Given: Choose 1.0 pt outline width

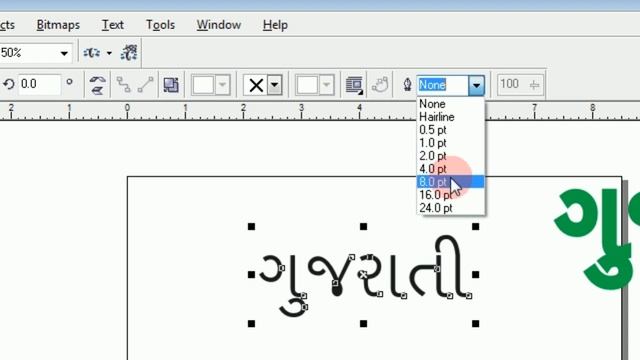Looking at the screenshot, I should pos(451,143).
